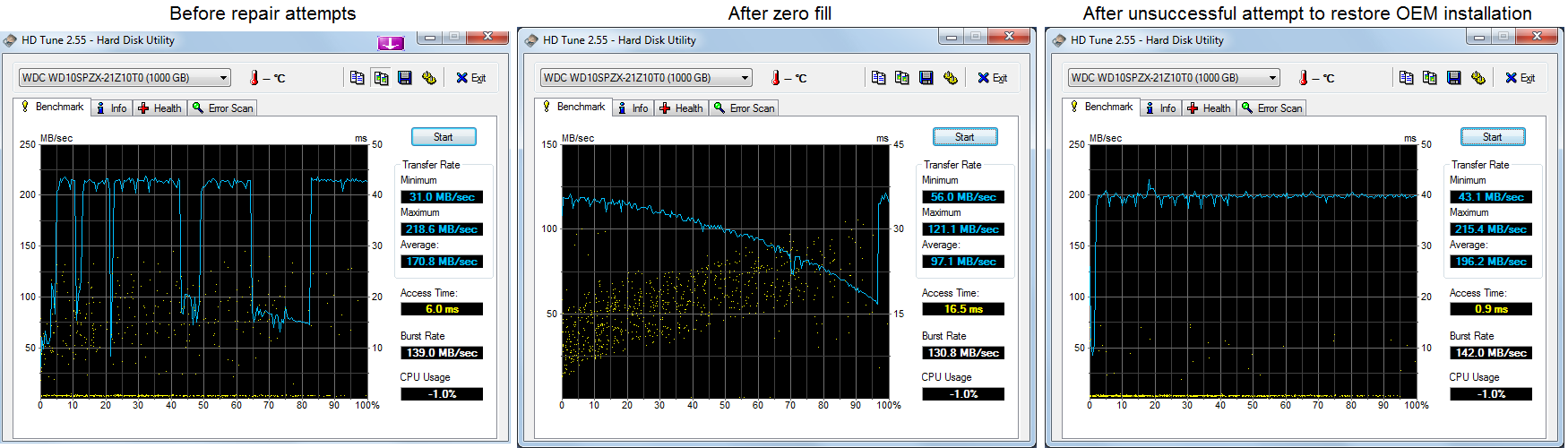Click copy screenshot icon in After zero fill window
The height and width of the screenshot is (448, 1568).
point(902,78)
